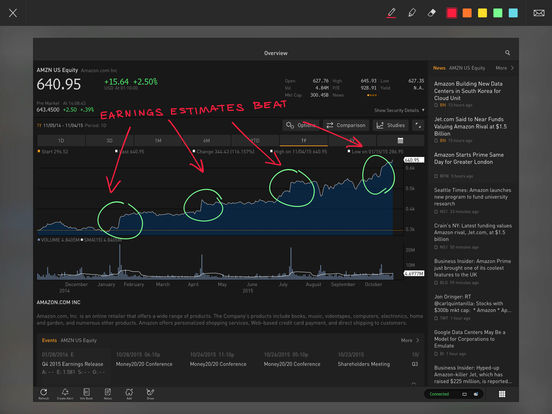Open the grid menu icon at bottom right

coord(502,394)
